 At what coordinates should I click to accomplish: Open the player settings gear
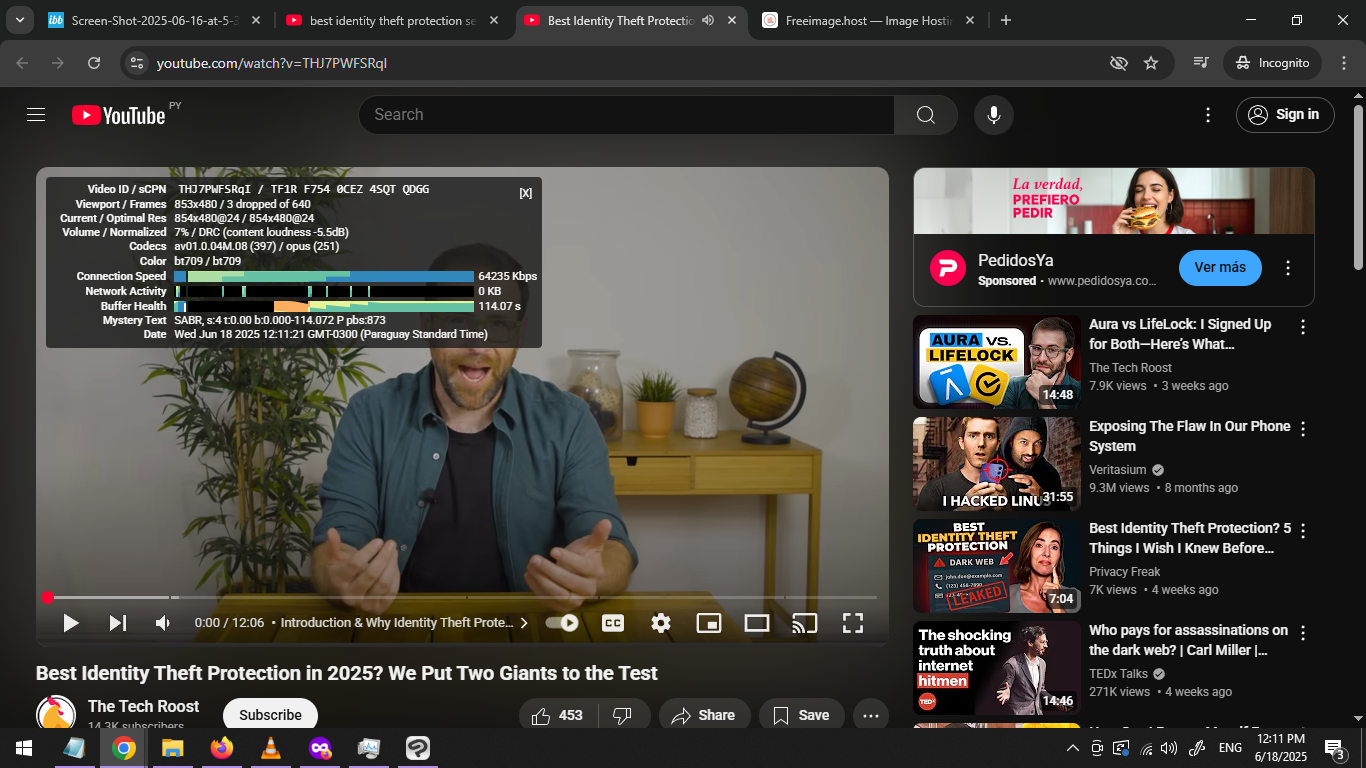[661, 623]
